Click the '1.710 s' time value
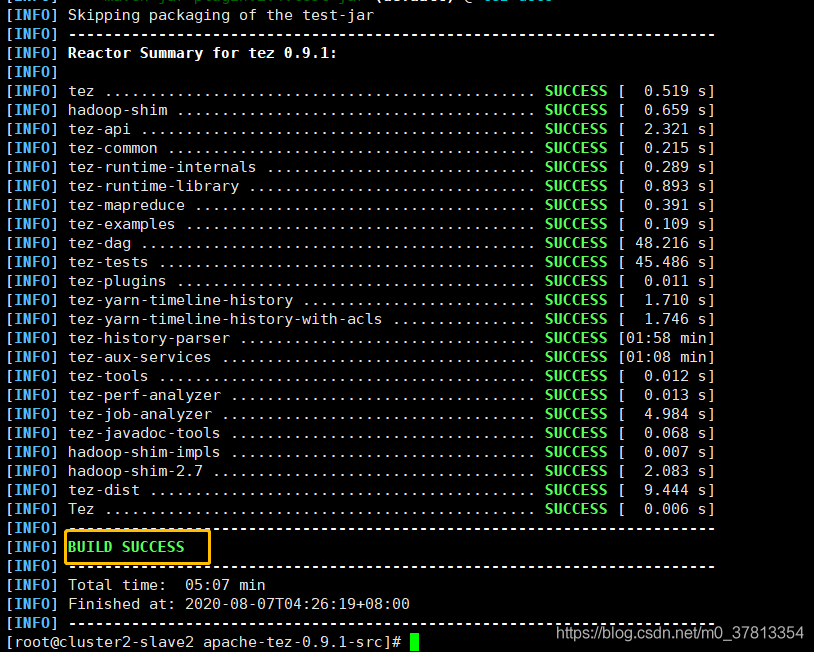The height and width of the screenshot is (652, 814). click(675, 300)
